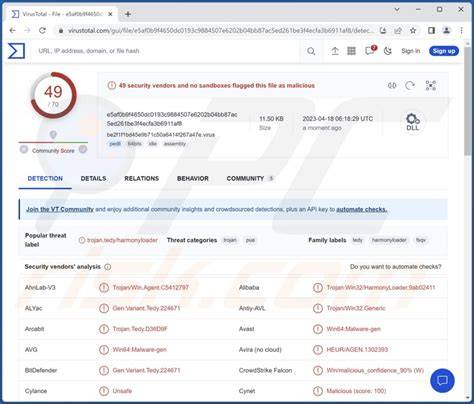Click the .virus file name text
Image resolution: width=474 pixels, height=404 pixels.
pyautogui.click(x=161, y=135)
